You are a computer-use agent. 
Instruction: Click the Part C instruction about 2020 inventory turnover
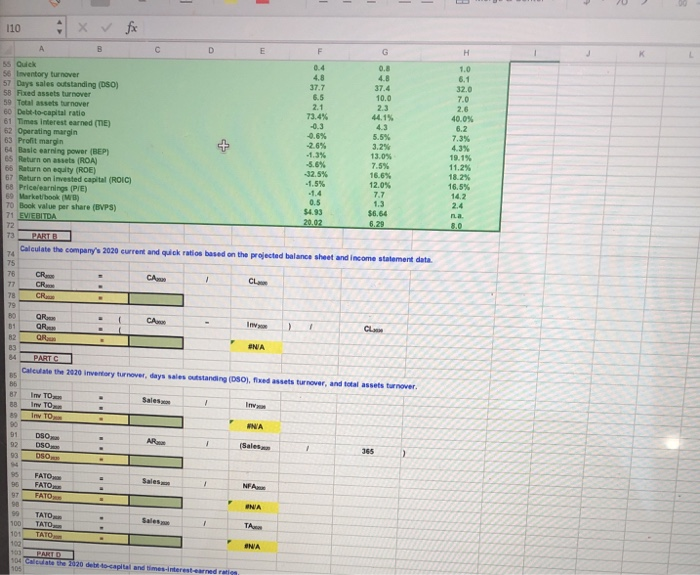(x=219, y=378)
